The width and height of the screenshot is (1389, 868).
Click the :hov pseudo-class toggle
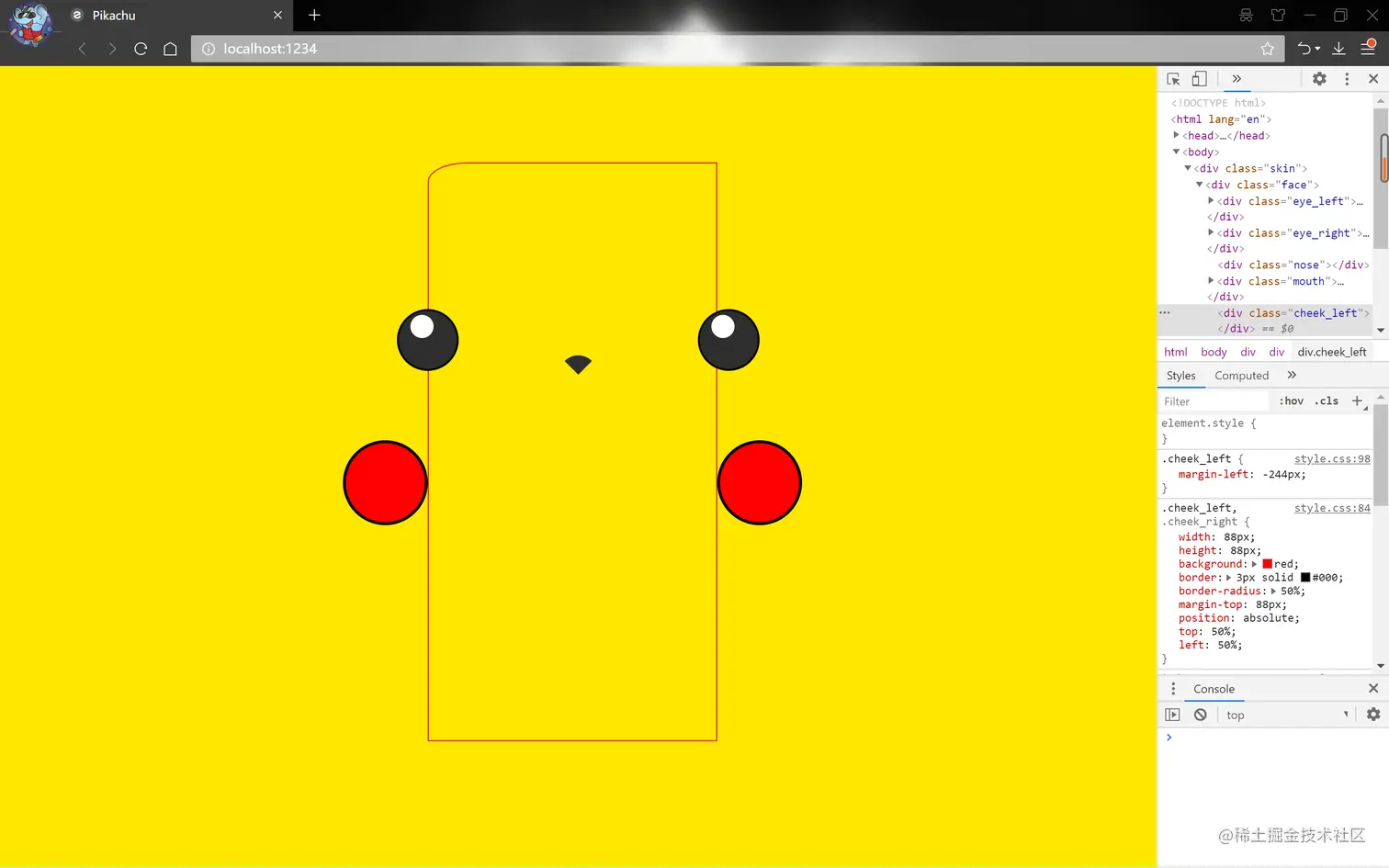(x=1291, y=400)
